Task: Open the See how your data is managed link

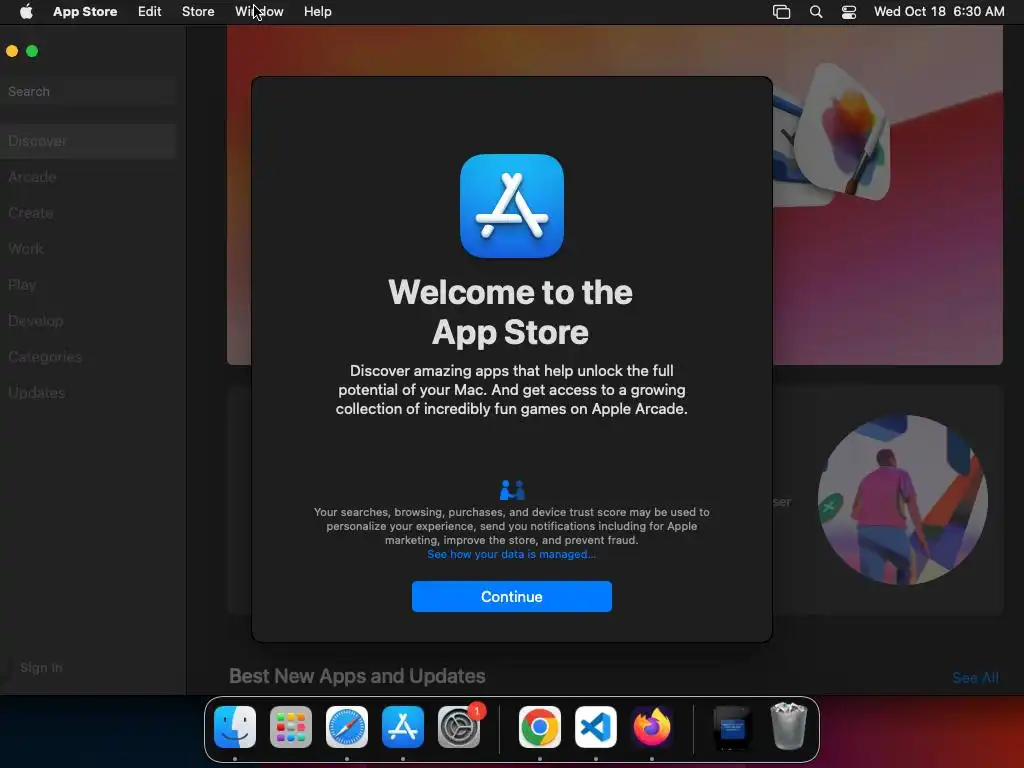Action: click(511, 554)
